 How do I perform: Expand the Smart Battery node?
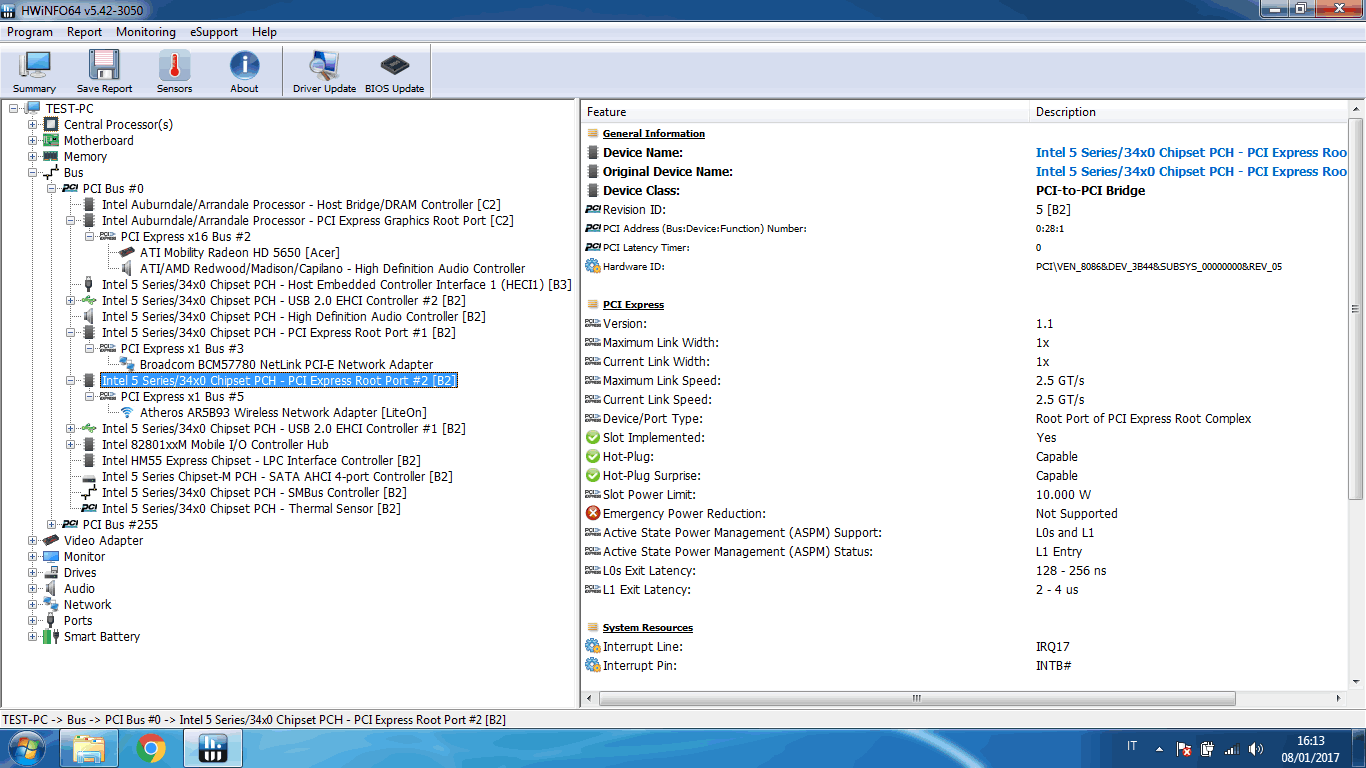tap(33, 637)
